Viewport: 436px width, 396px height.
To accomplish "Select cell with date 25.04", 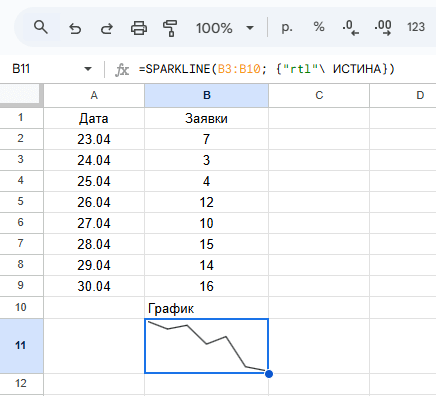I will (x=94, y=181).
